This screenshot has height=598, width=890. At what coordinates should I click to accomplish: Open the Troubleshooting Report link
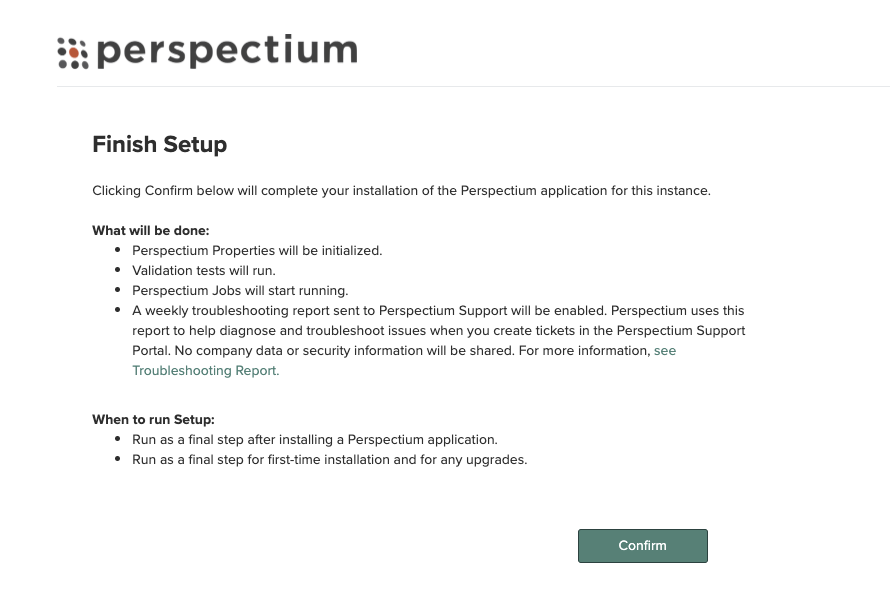[205, 370]
